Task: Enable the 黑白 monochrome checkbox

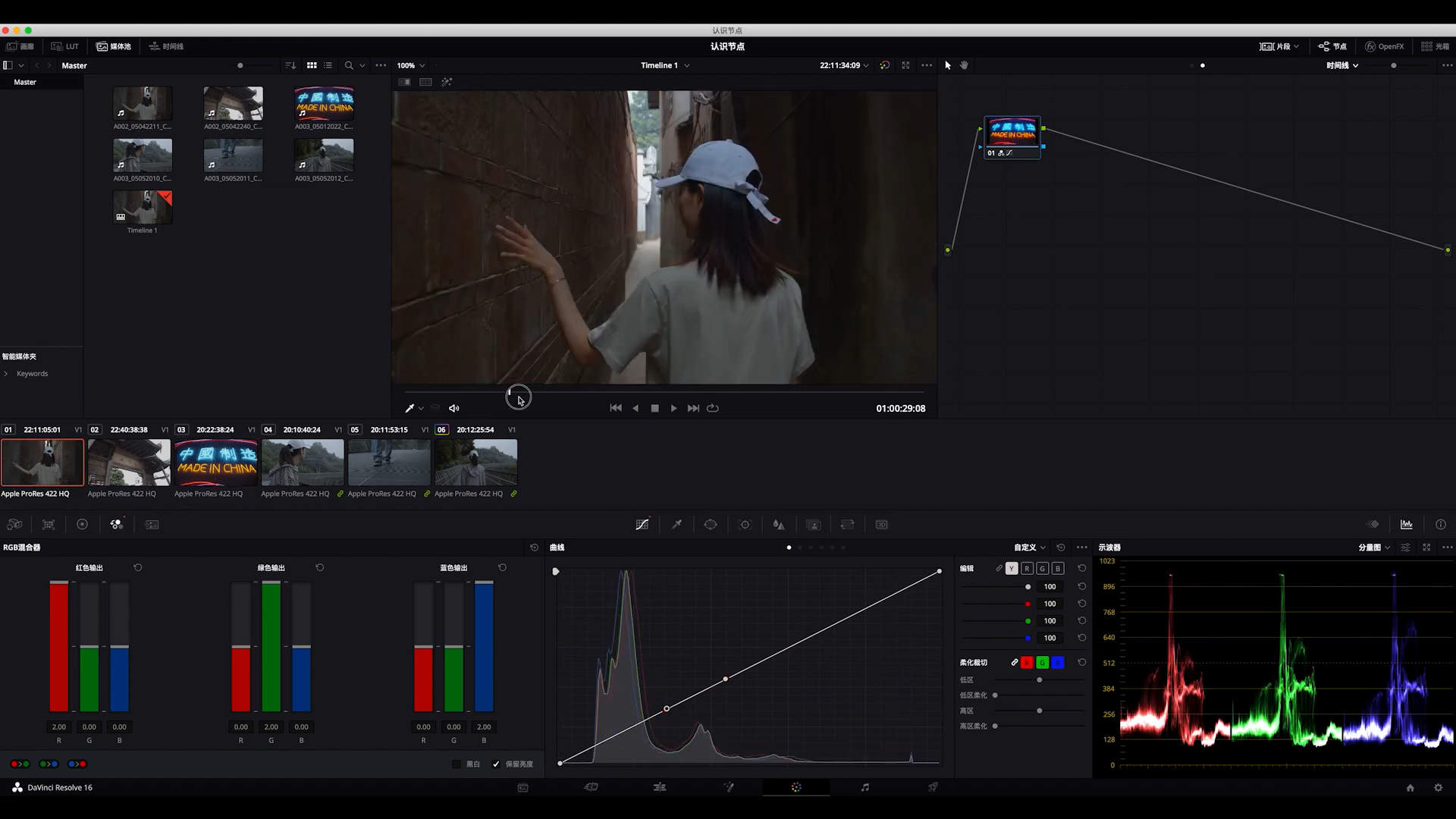Action: tap(457, 764)
